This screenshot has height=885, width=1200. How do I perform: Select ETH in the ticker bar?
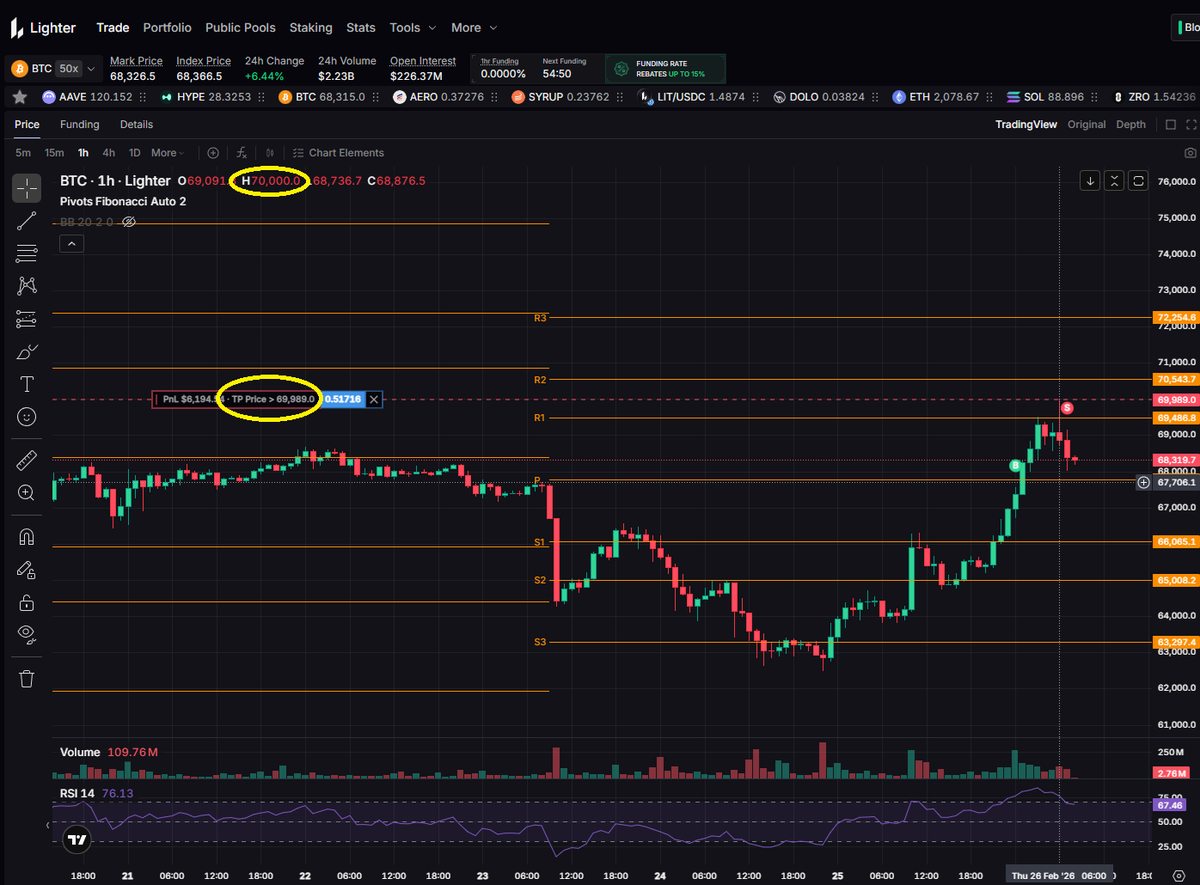coord(935,97)
